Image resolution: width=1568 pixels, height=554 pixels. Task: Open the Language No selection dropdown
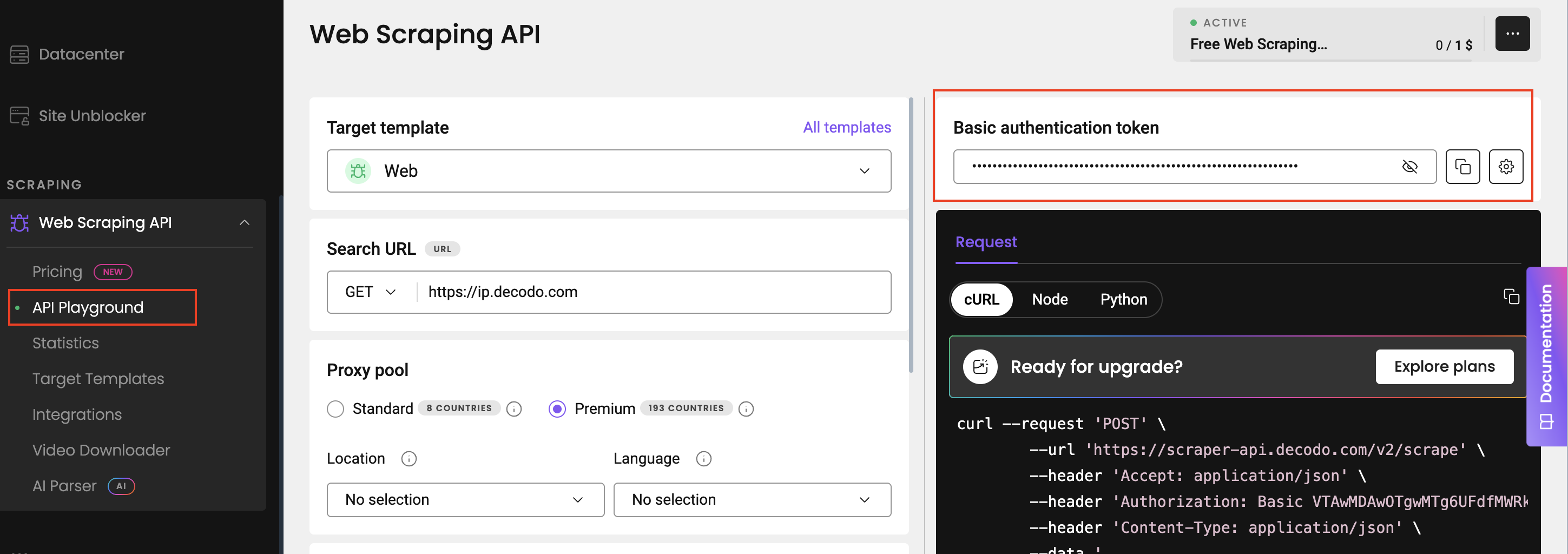click(x=752, y=500)
